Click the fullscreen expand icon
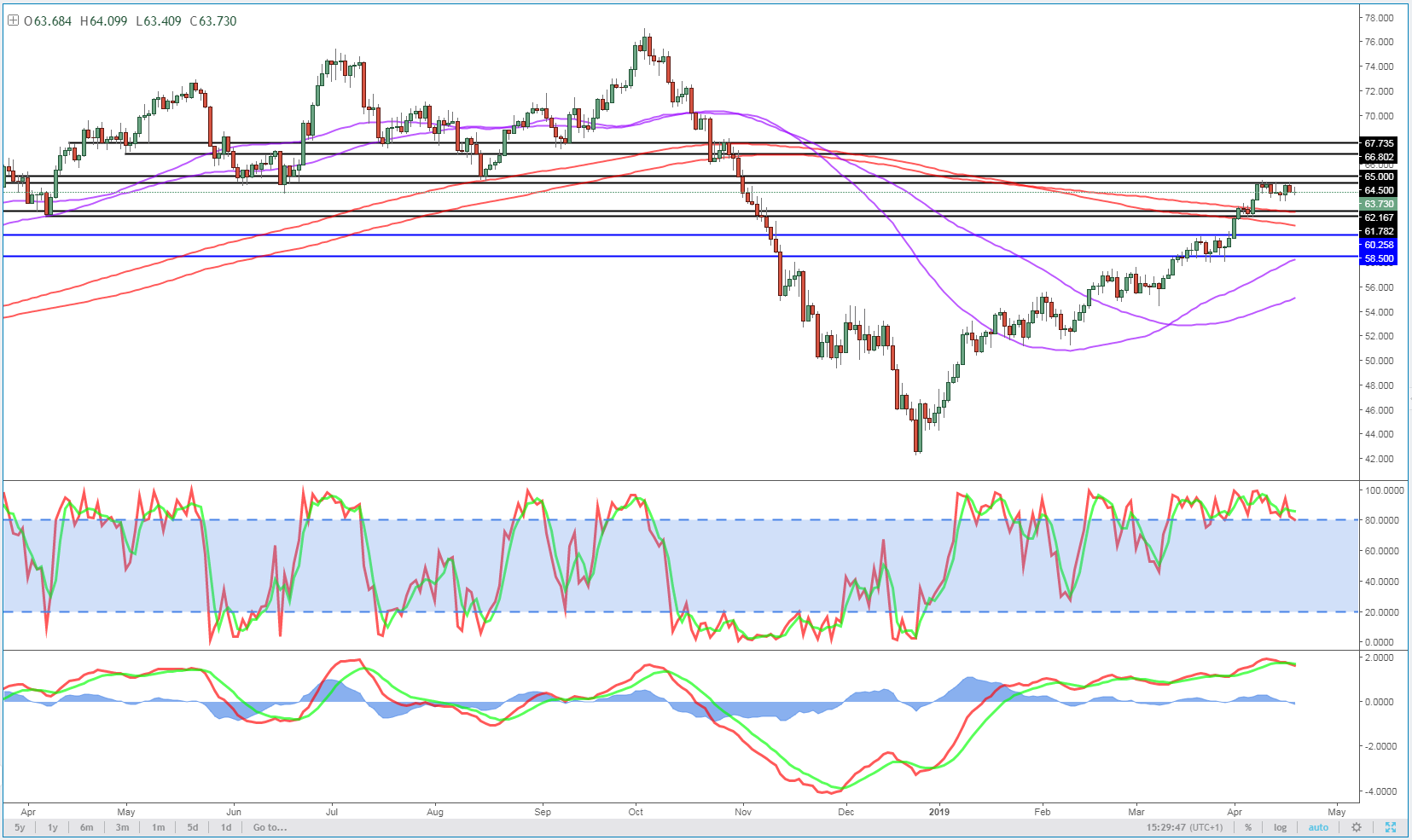 [1391, 827]
